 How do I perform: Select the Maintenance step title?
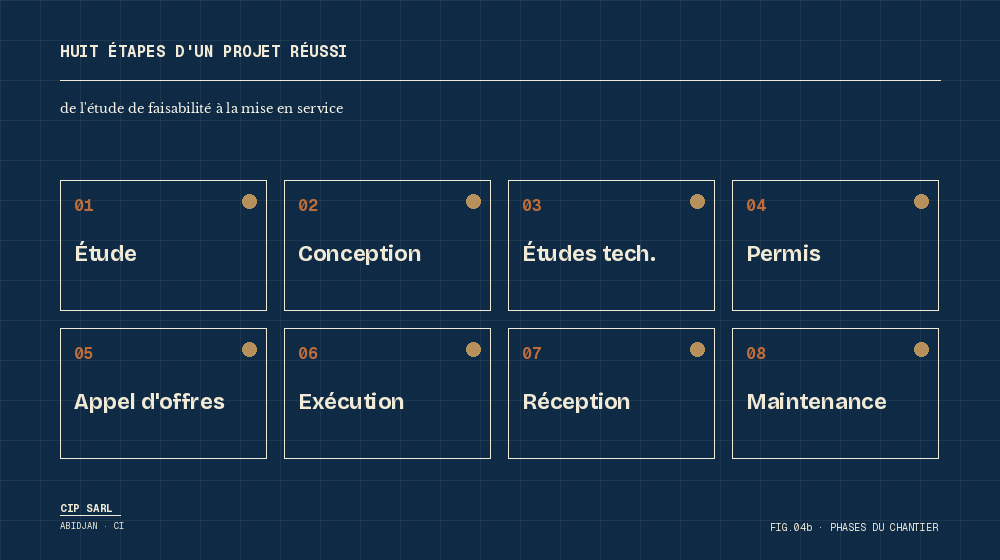tap(816, 402)
